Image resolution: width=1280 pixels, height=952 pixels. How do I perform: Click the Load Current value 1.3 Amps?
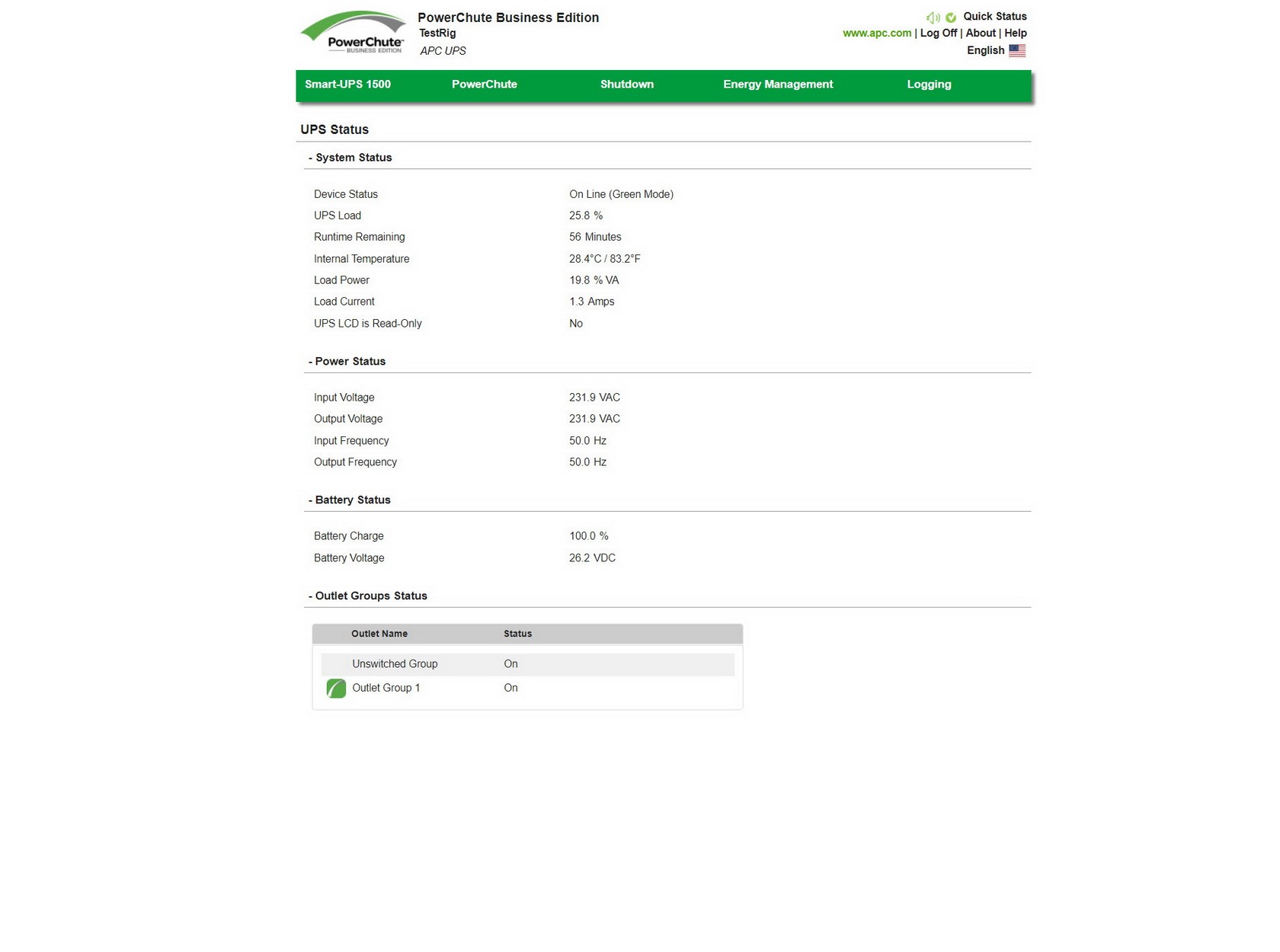coord(591,302)
